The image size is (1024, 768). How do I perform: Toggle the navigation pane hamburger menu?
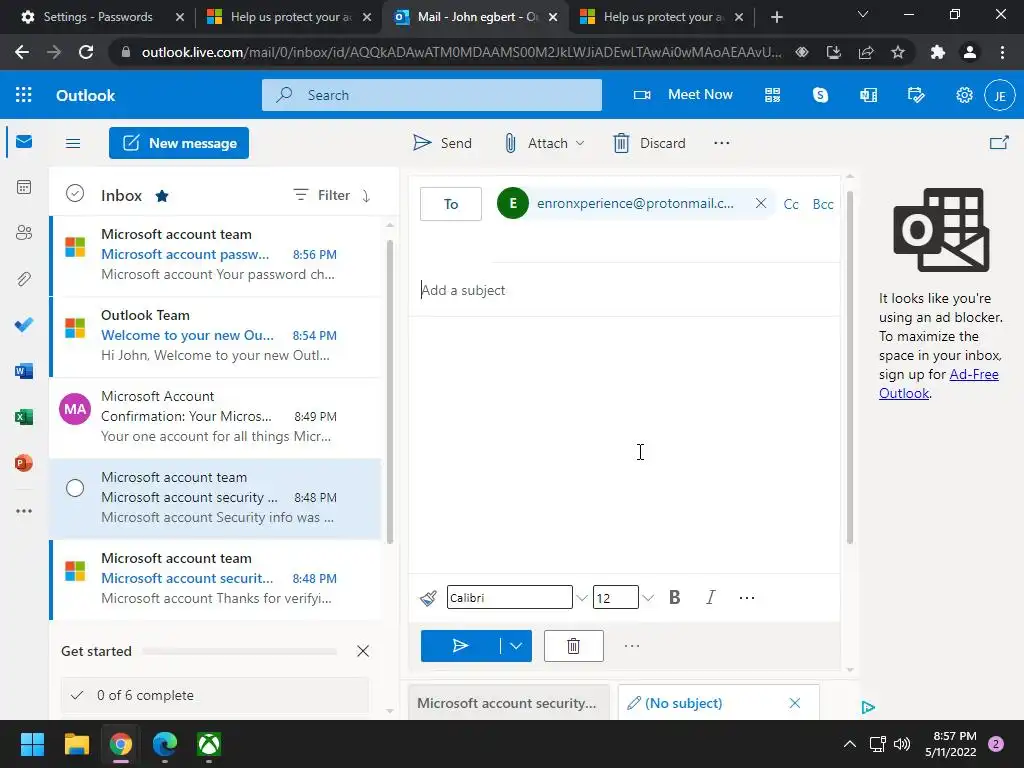[73, 143]
